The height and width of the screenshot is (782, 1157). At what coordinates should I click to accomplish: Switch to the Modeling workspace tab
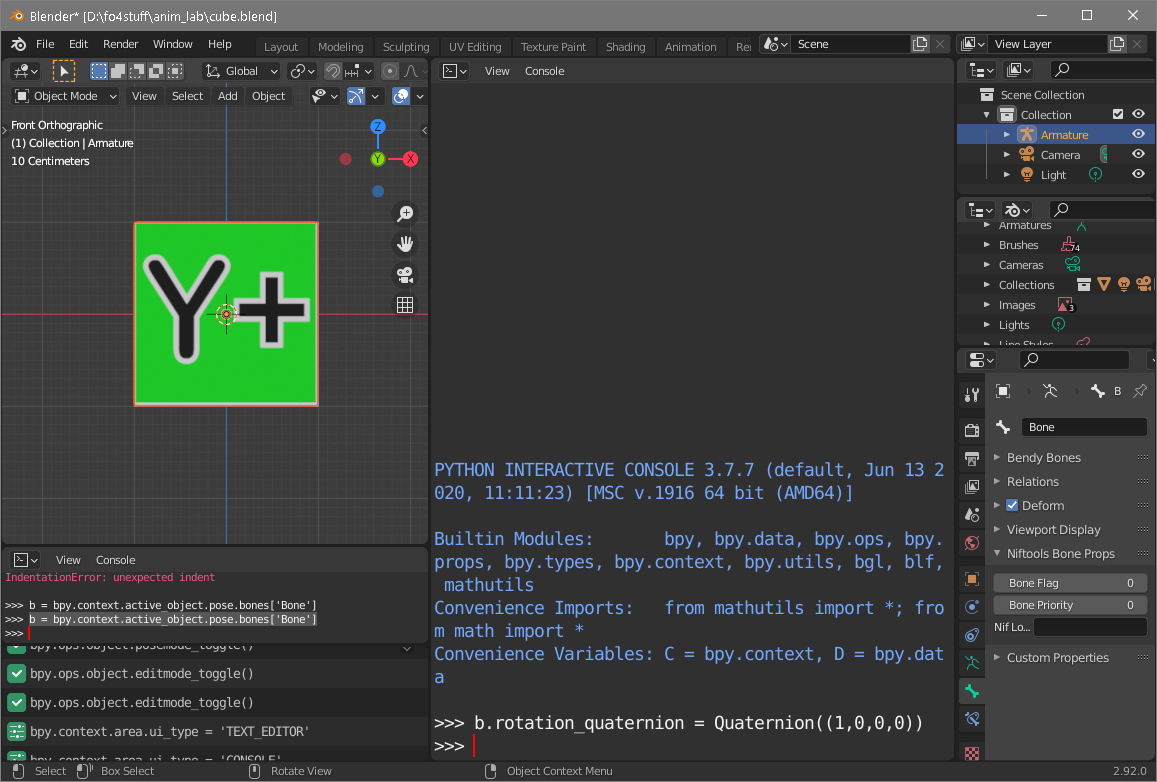(x=340, y=46)
